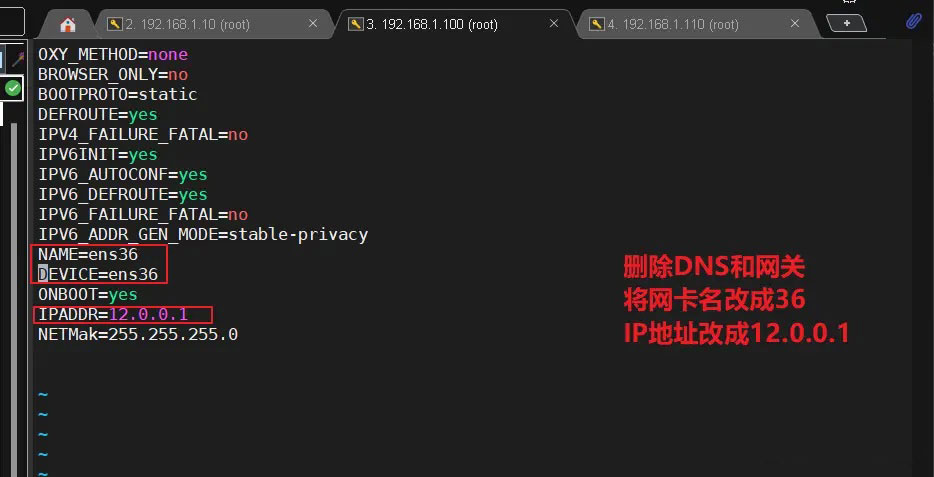This screenshot has height=477, width=934.
Task: Click the NETMak=255.255.255.0 line
Action: (138, 334)
